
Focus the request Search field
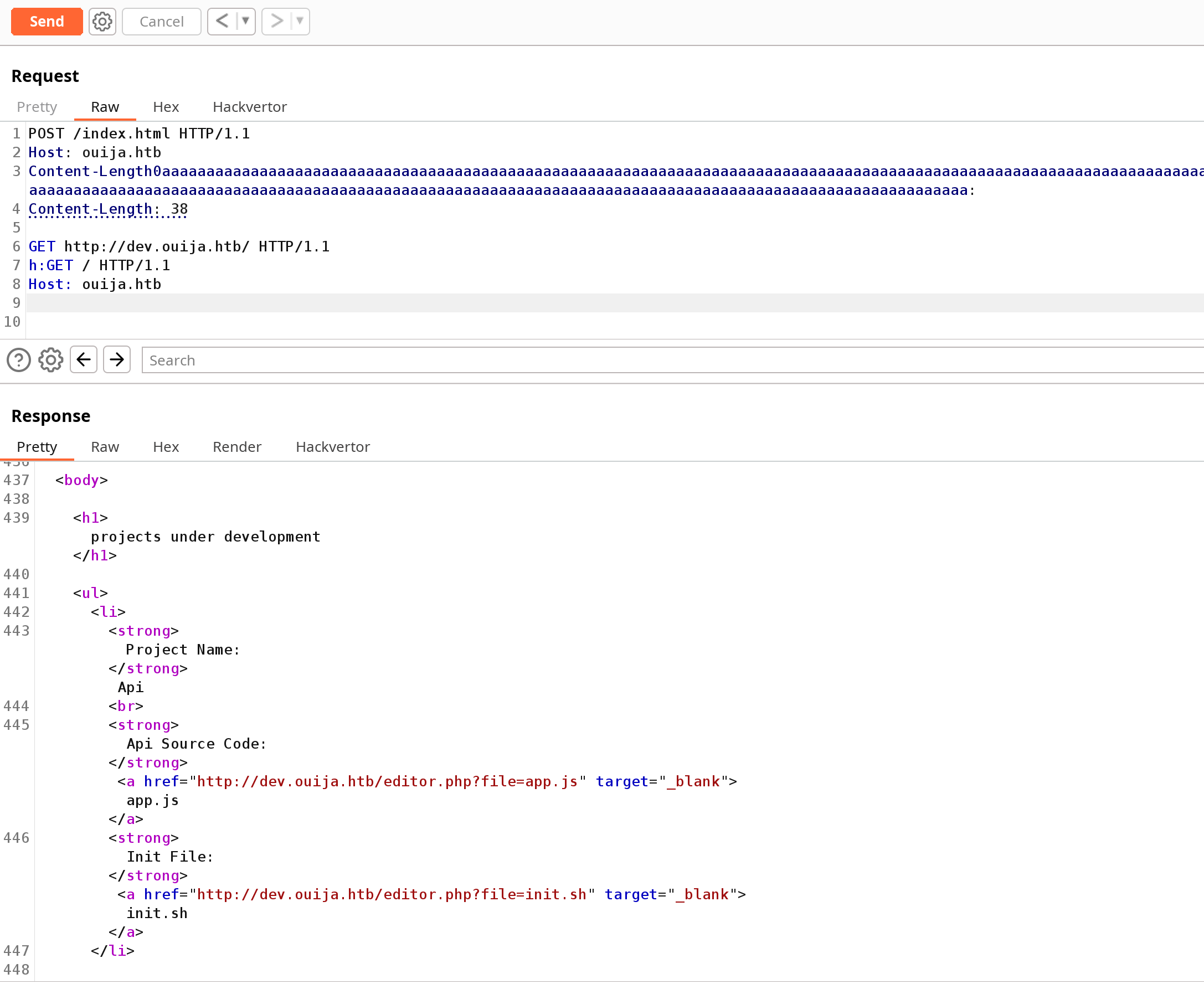(672, 360)
